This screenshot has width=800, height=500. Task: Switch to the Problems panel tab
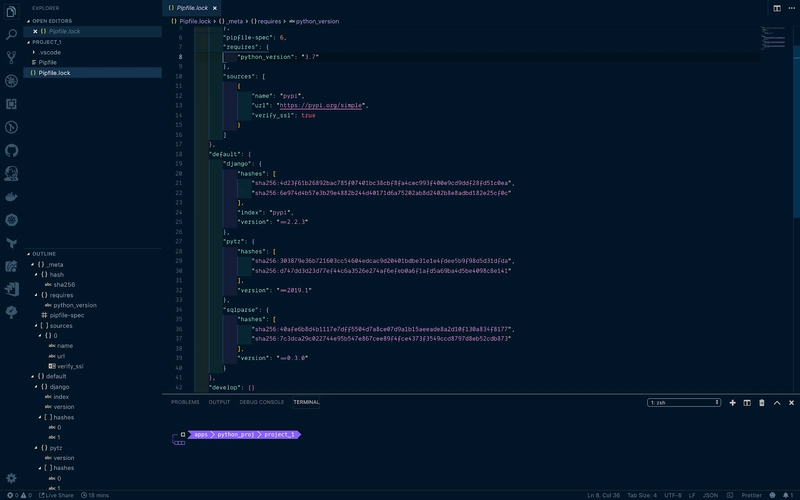pyautogui.click(x=185, y=402)
